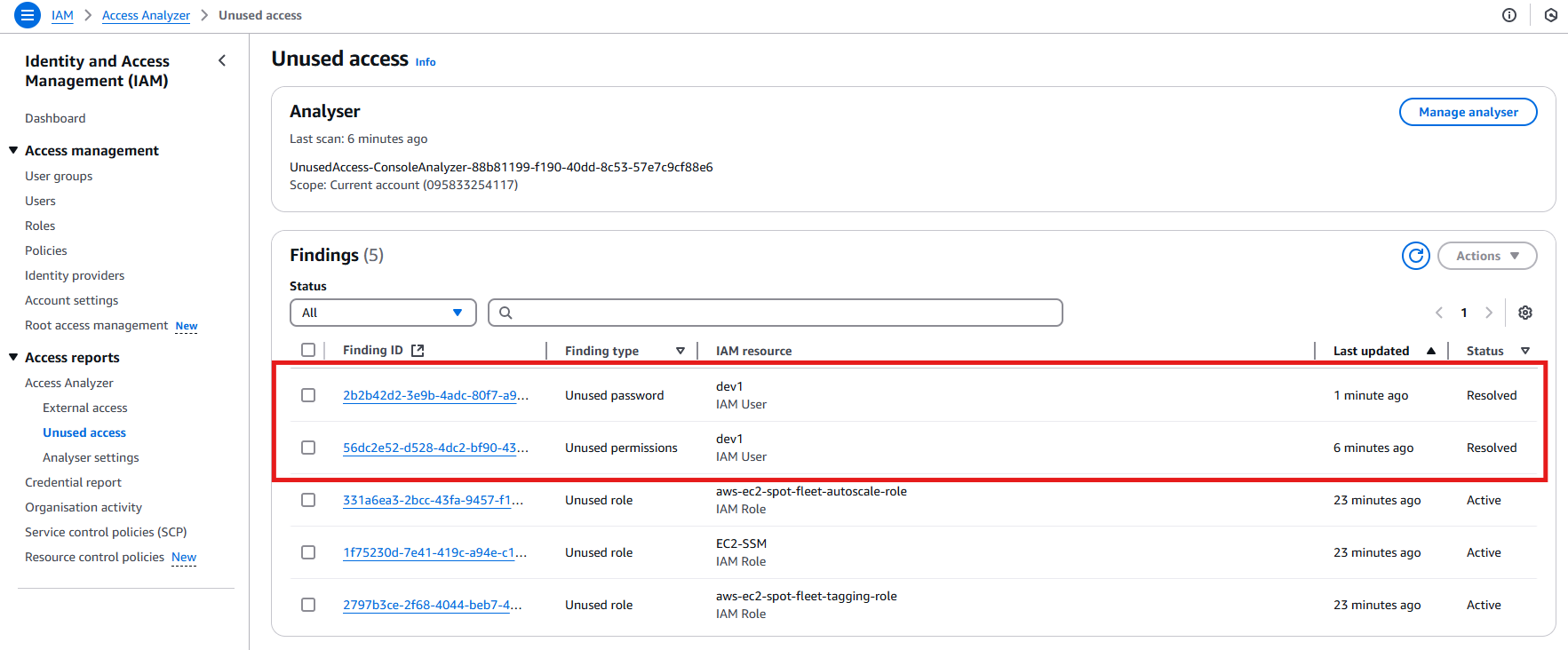Open Dashboard in the sidebar
The width and height of the screenshot is (1568, 650).
pyautogui.click(x=55, y=118)
